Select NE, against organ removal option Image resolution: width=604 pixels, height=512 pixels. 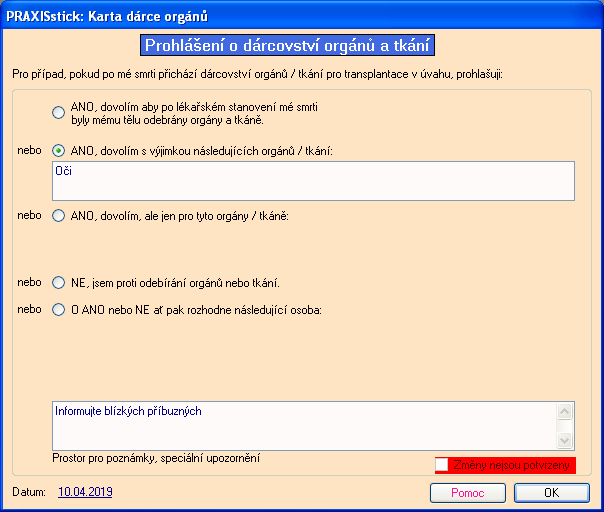tap(59, 282)
